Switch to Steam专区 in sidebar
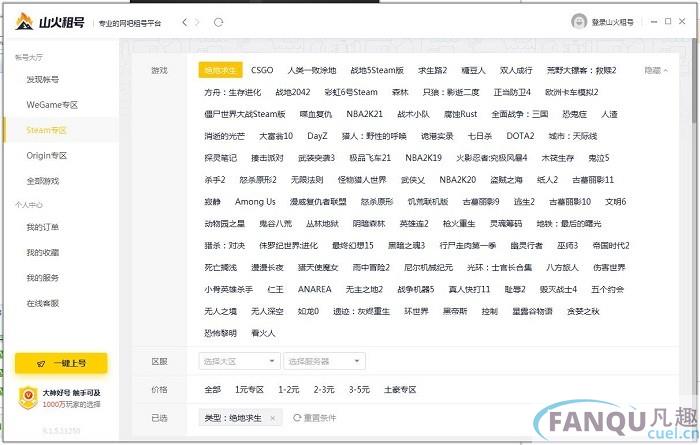700x445 pixels. 47,130
